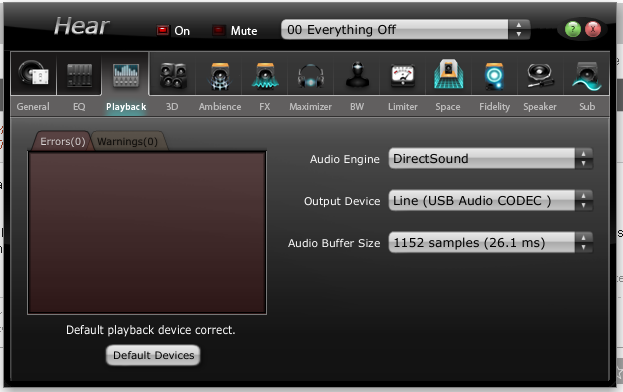
Task: Step the preset selector arrows
Action: pyautogui.click(x=519, y=29)
